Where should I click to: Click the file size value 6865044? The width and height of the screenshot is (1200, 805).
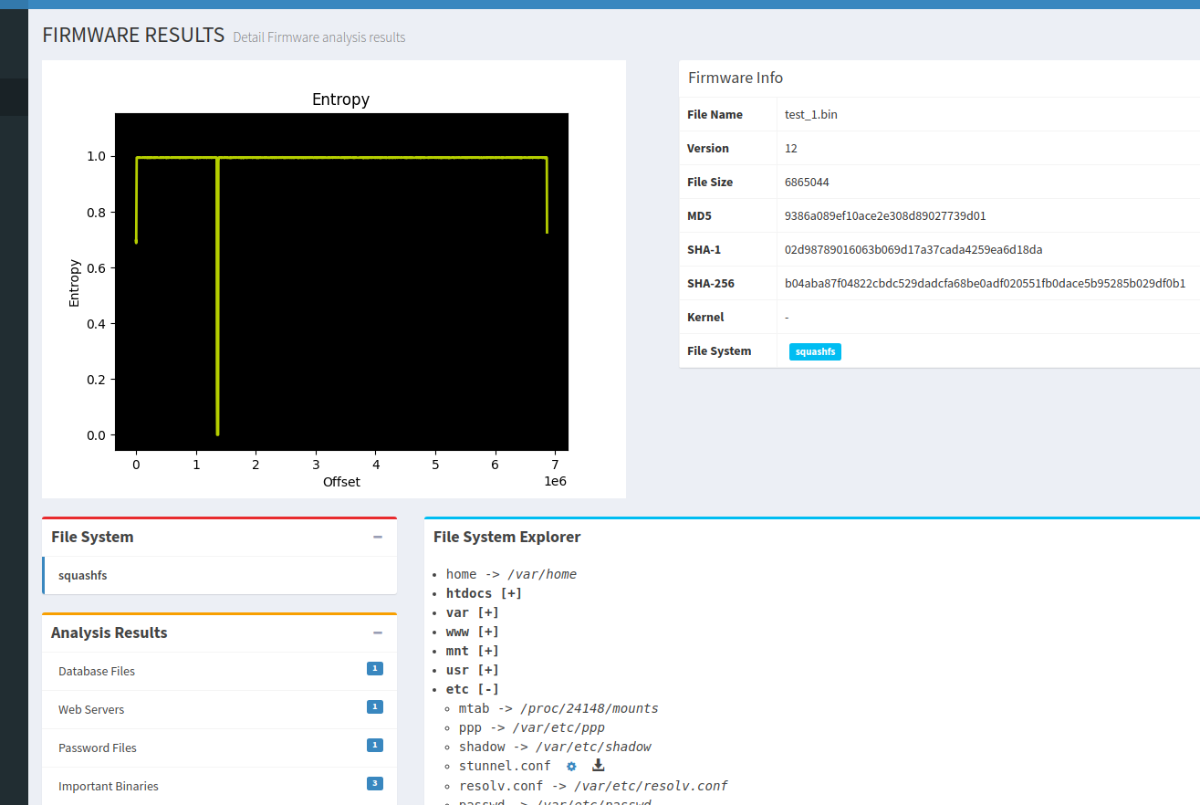807,182
